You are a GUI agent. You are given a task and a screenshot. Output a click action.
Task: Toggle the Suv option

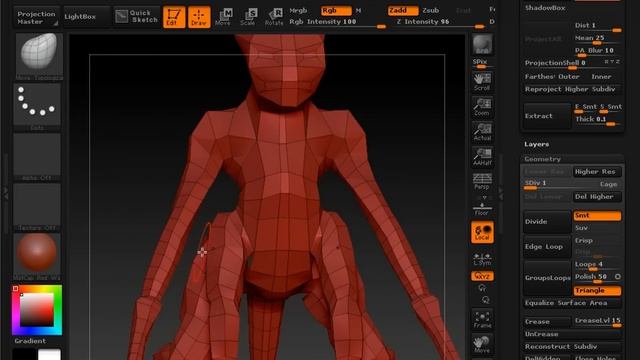click(597, 228)
